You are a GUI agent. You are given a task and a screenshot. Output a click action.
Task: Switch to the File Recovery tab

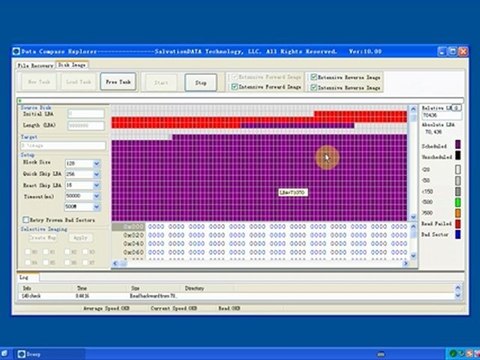[x=35, y=66]
